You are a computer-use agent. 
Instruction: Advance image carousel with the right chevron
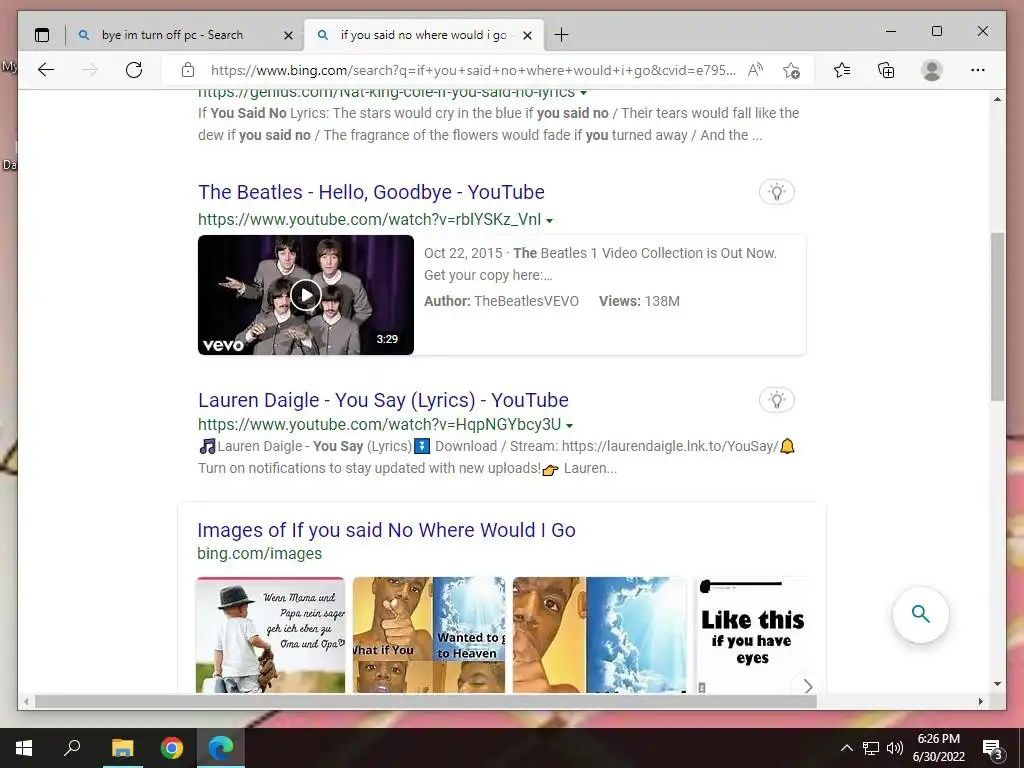tap(807, 686)
